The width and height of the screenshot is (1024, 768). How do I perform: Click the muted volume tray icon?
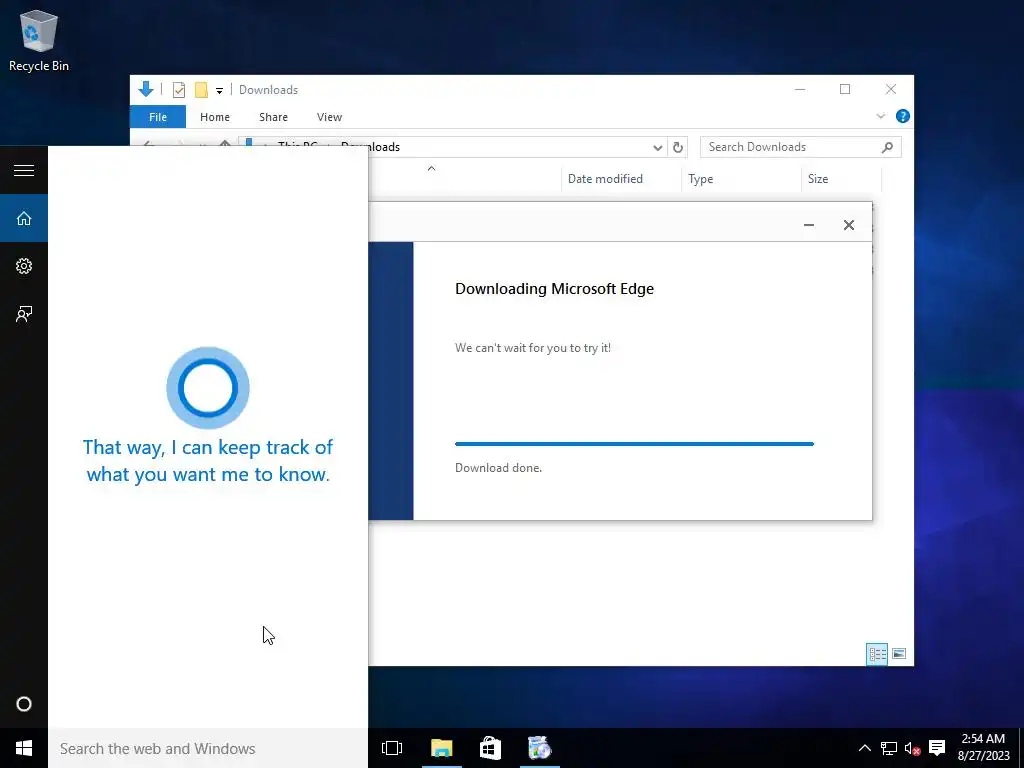pos(912,748)
